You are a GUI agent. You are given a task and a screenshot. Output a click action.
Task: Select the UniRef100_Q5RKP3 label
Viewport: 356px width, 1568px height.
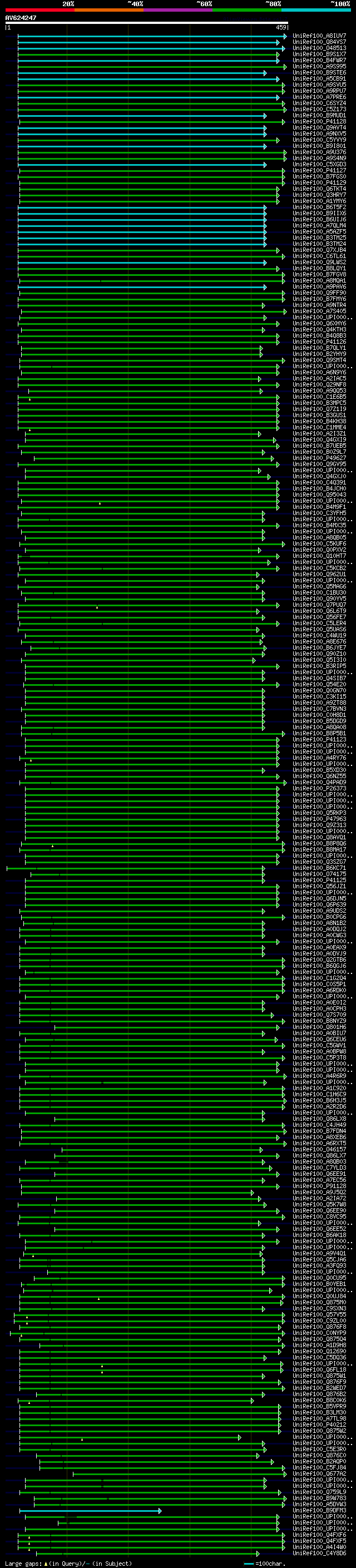(319, 813)
